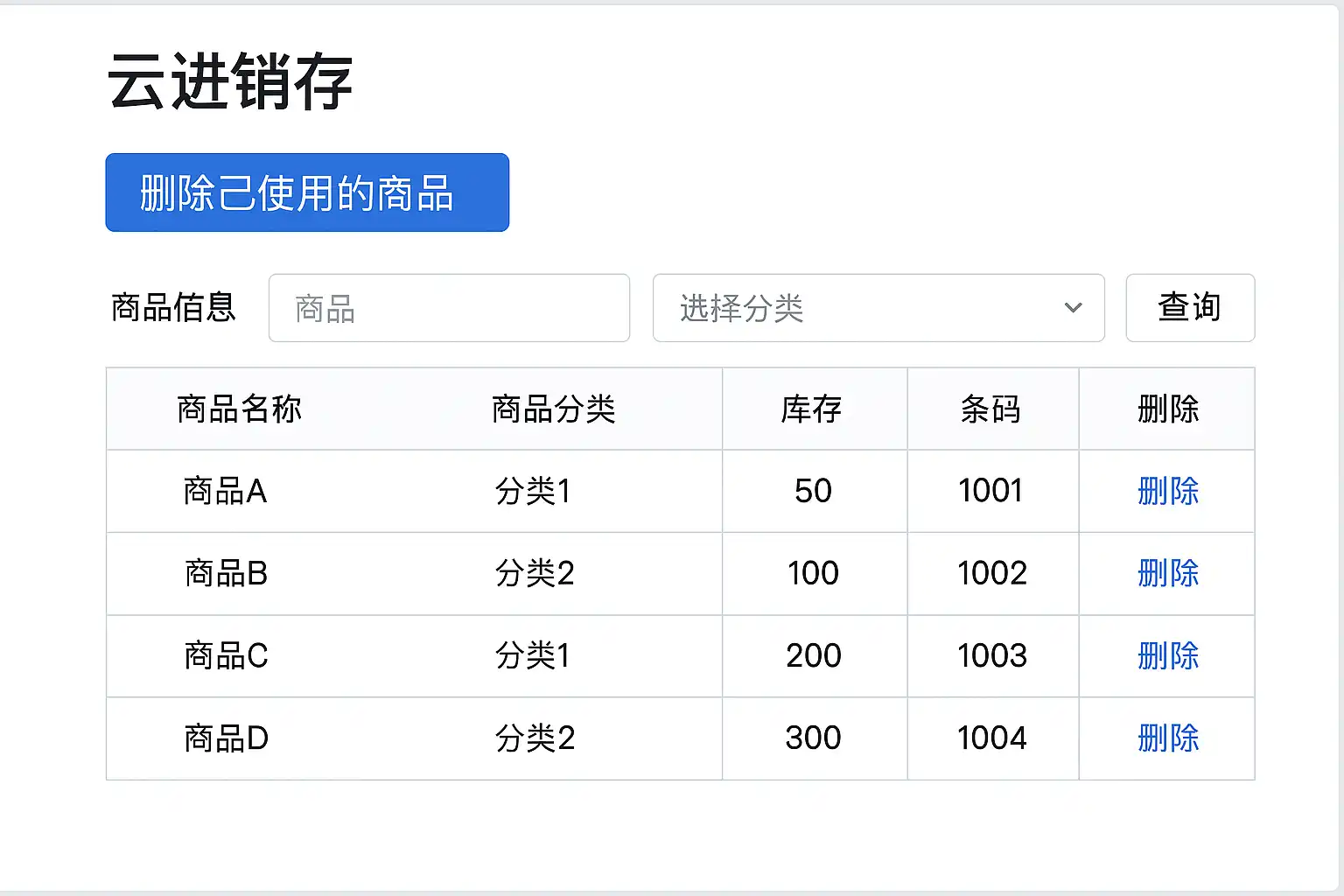This screenshot has height=896, width=1344.
Task: Click barcode 1001 in the table
Action: (x=990, y=491)
